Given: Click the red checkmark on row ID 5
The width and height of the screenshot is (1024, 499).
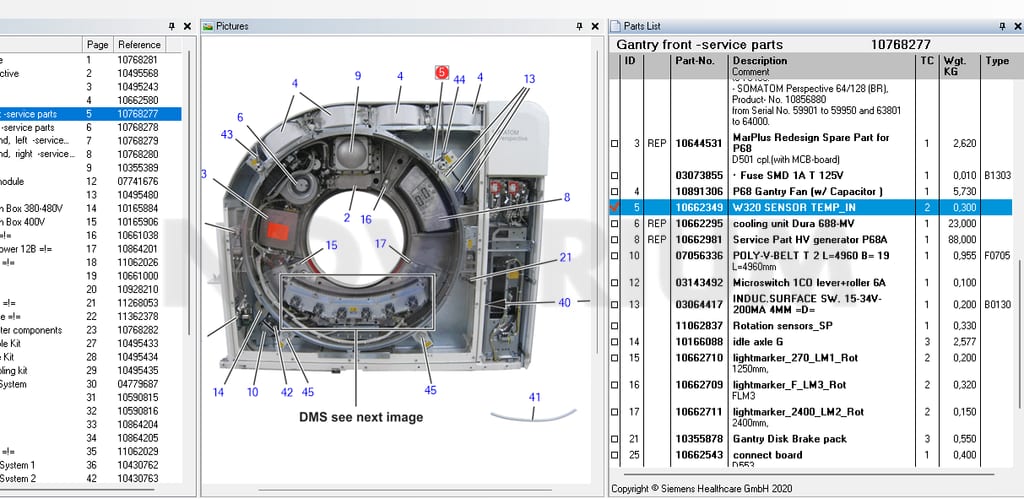Looking at the screenshot, I should point(614,207).
